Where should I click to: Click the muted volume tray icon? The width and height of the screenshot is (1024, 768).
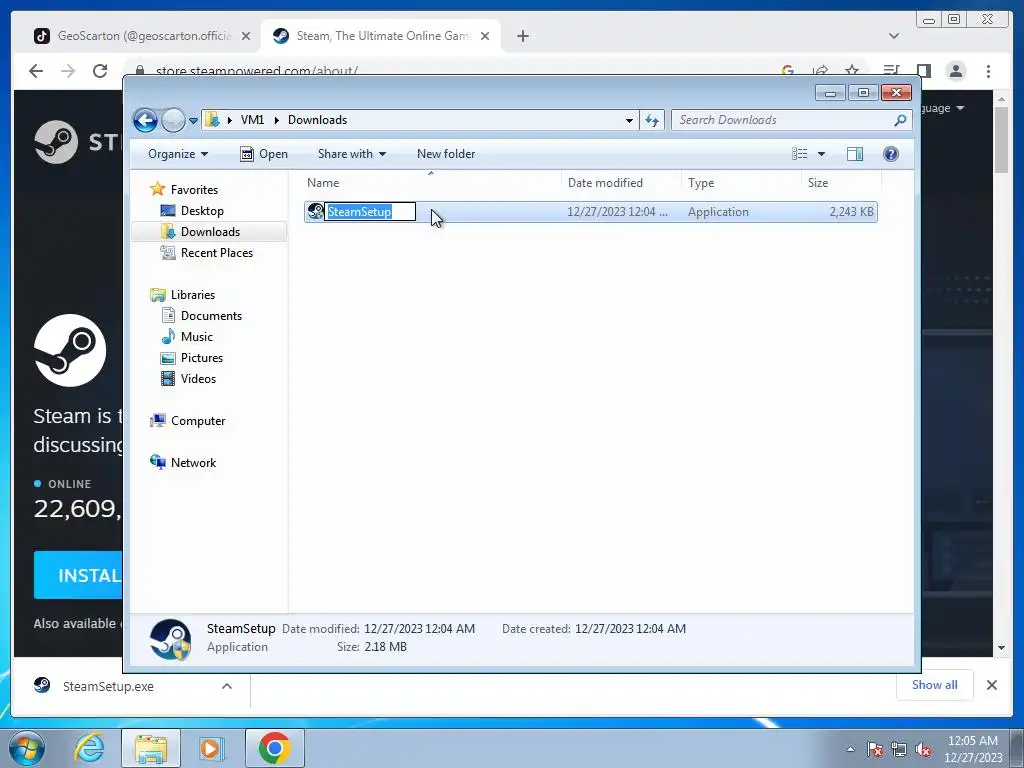pos(923,750)
